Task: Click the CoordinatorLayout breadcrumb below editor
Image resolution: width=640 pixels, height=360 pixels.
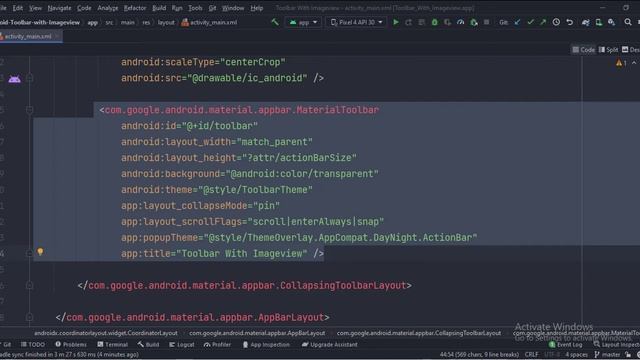Action: coord(106,333)
